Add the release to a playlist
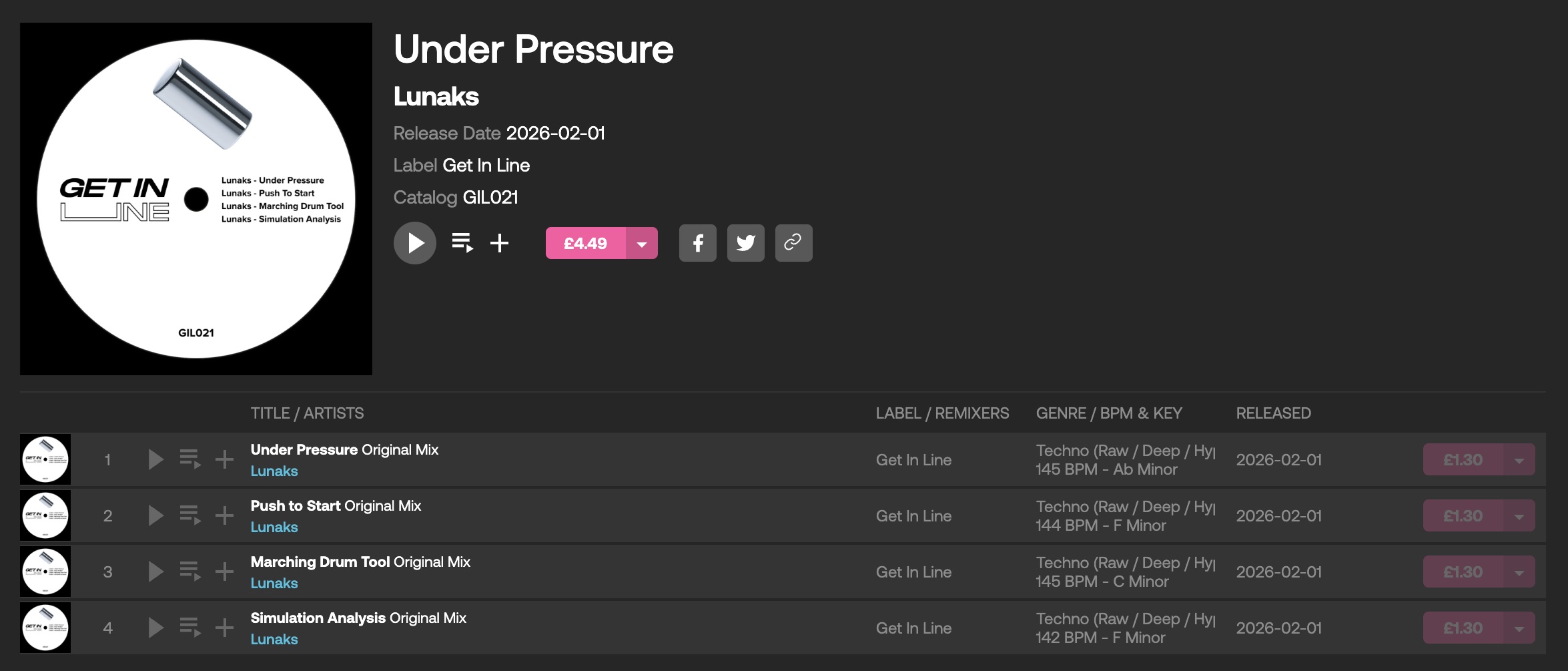 pyautogui.click(x=499, y=243)
